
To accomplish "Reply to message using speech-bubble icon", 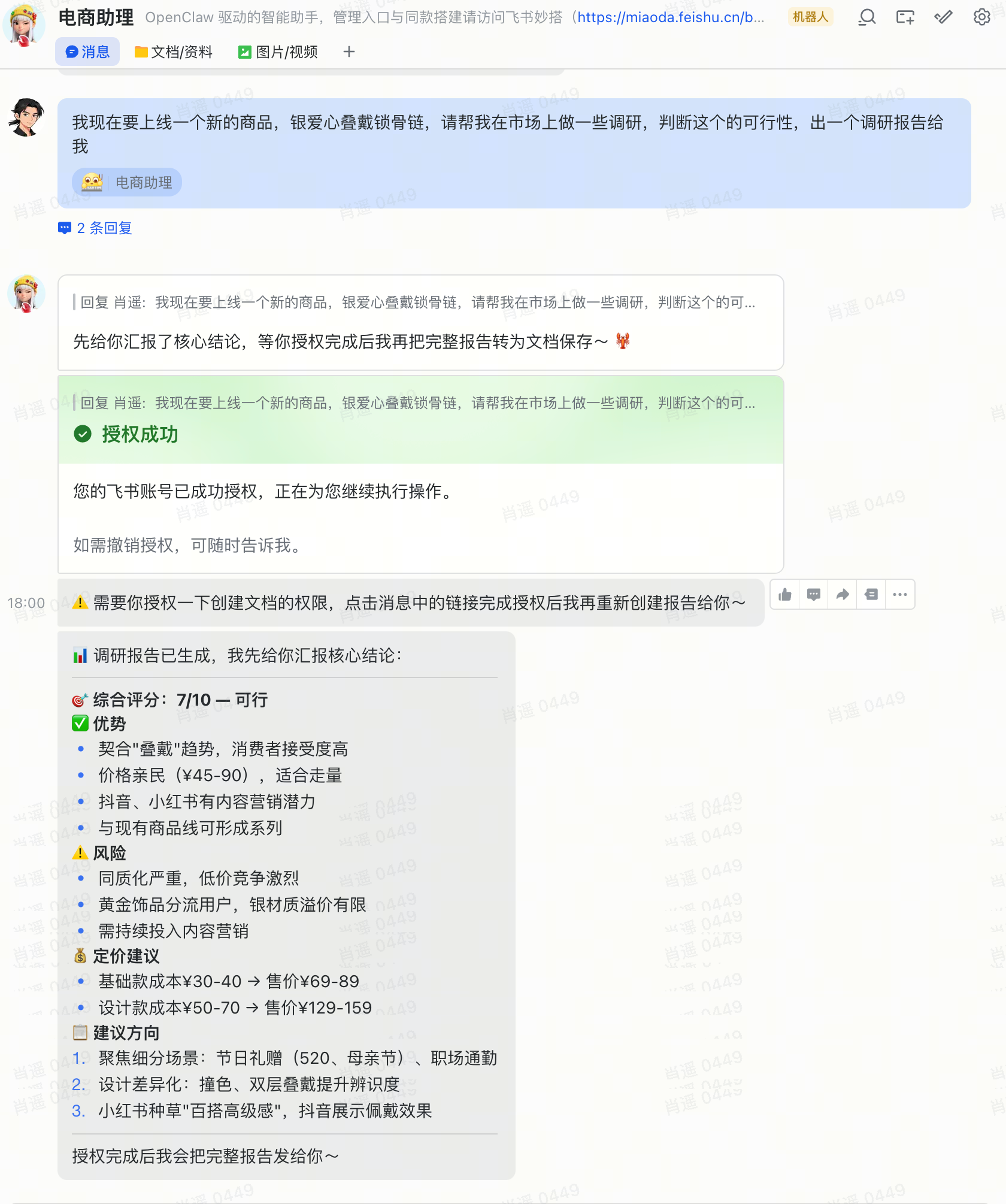I will click(x=813, y=595).
